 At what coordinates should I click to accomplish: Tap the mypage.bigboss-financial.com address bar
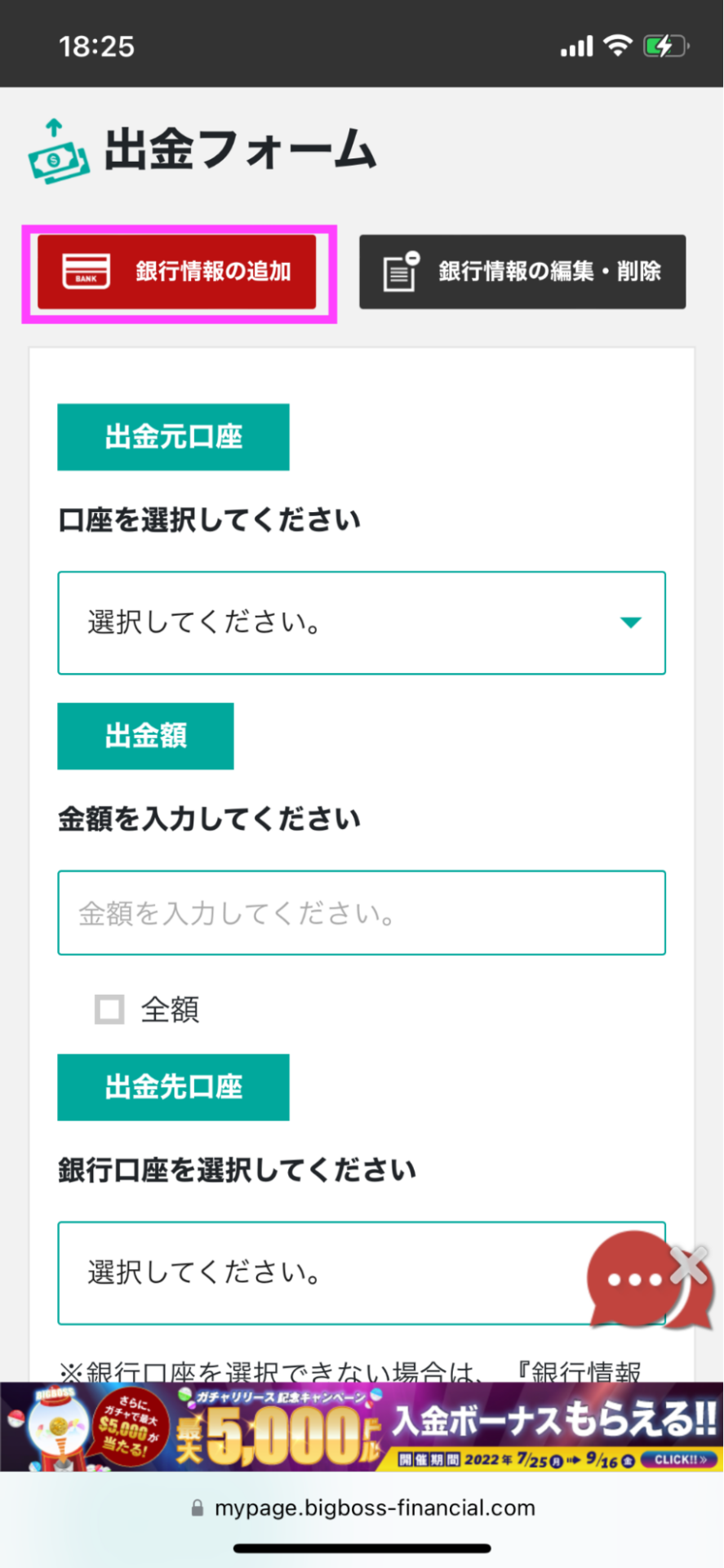pyautogui.click(x=374, y=1508)
